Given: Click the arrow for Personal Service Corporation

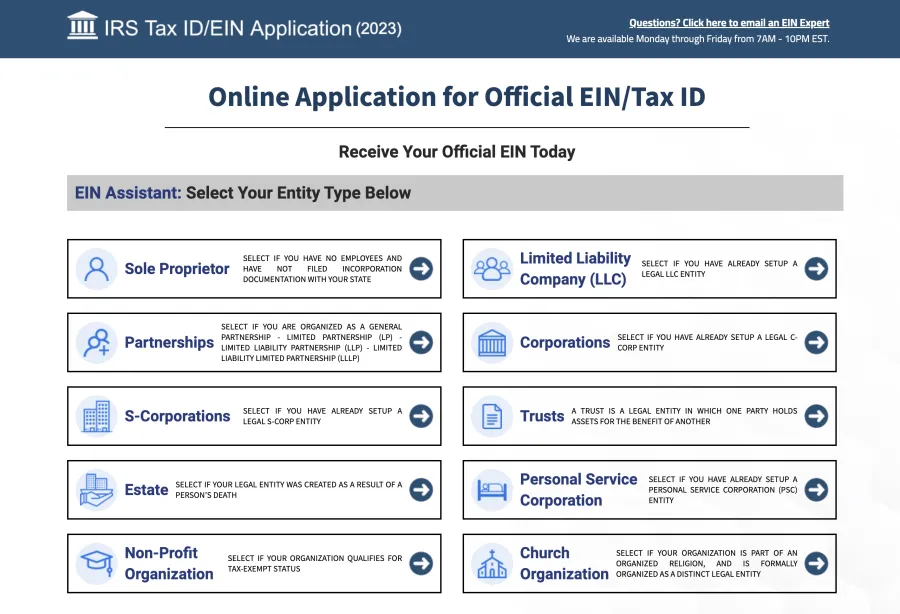Looking at the screenshot, I should coord(816,489).
